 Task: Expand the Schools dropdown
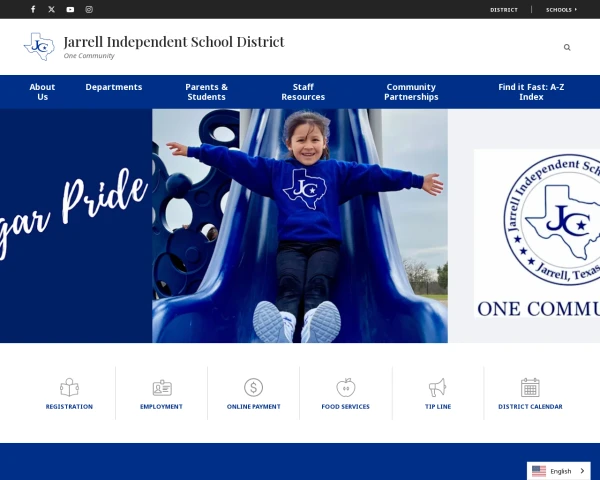pyautogui.click(x=561, y=9)
